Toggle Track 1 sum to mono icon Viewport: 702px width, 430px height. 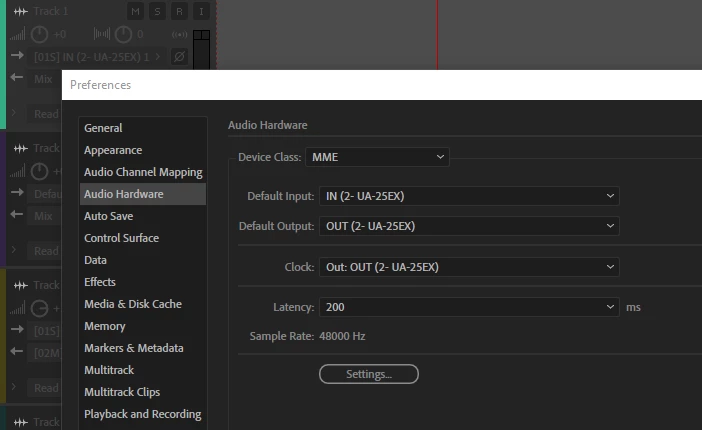(x=180, y=34)
